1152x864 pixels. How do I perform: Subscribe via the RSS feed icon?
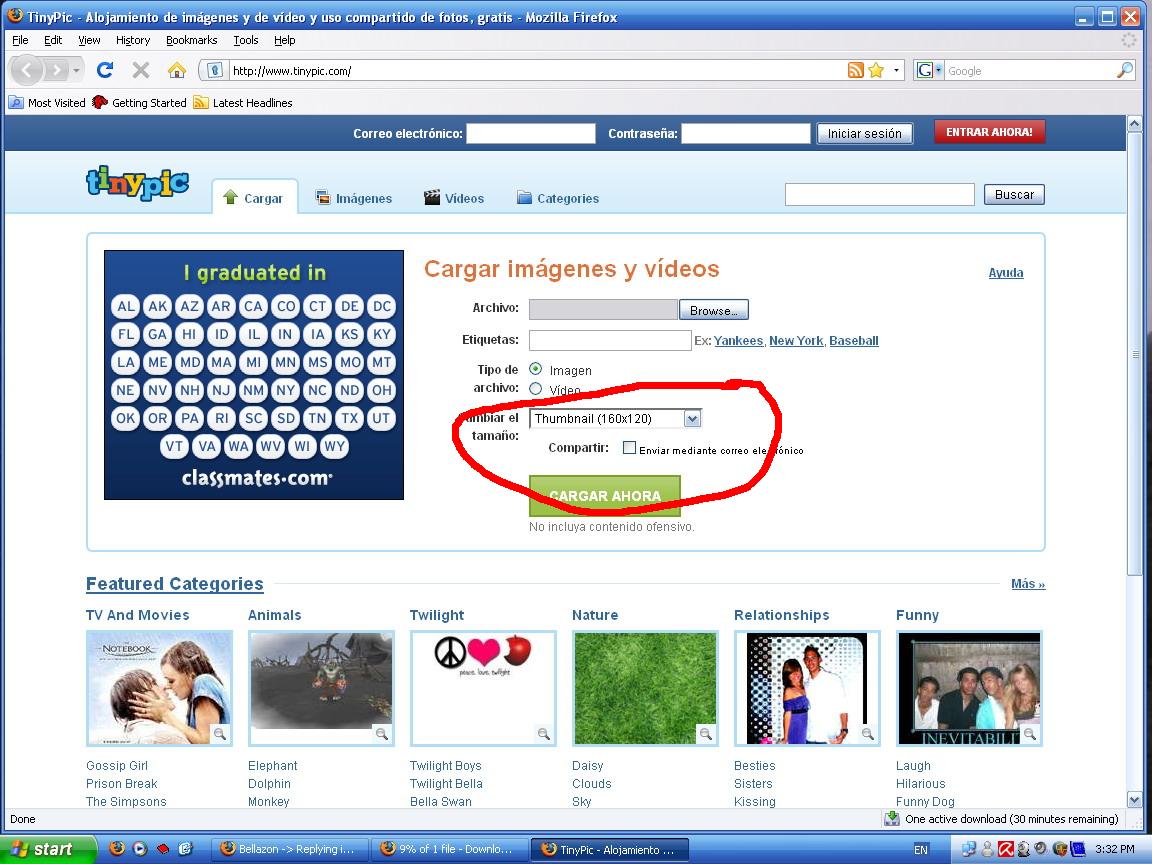click(x=855, y=71)
